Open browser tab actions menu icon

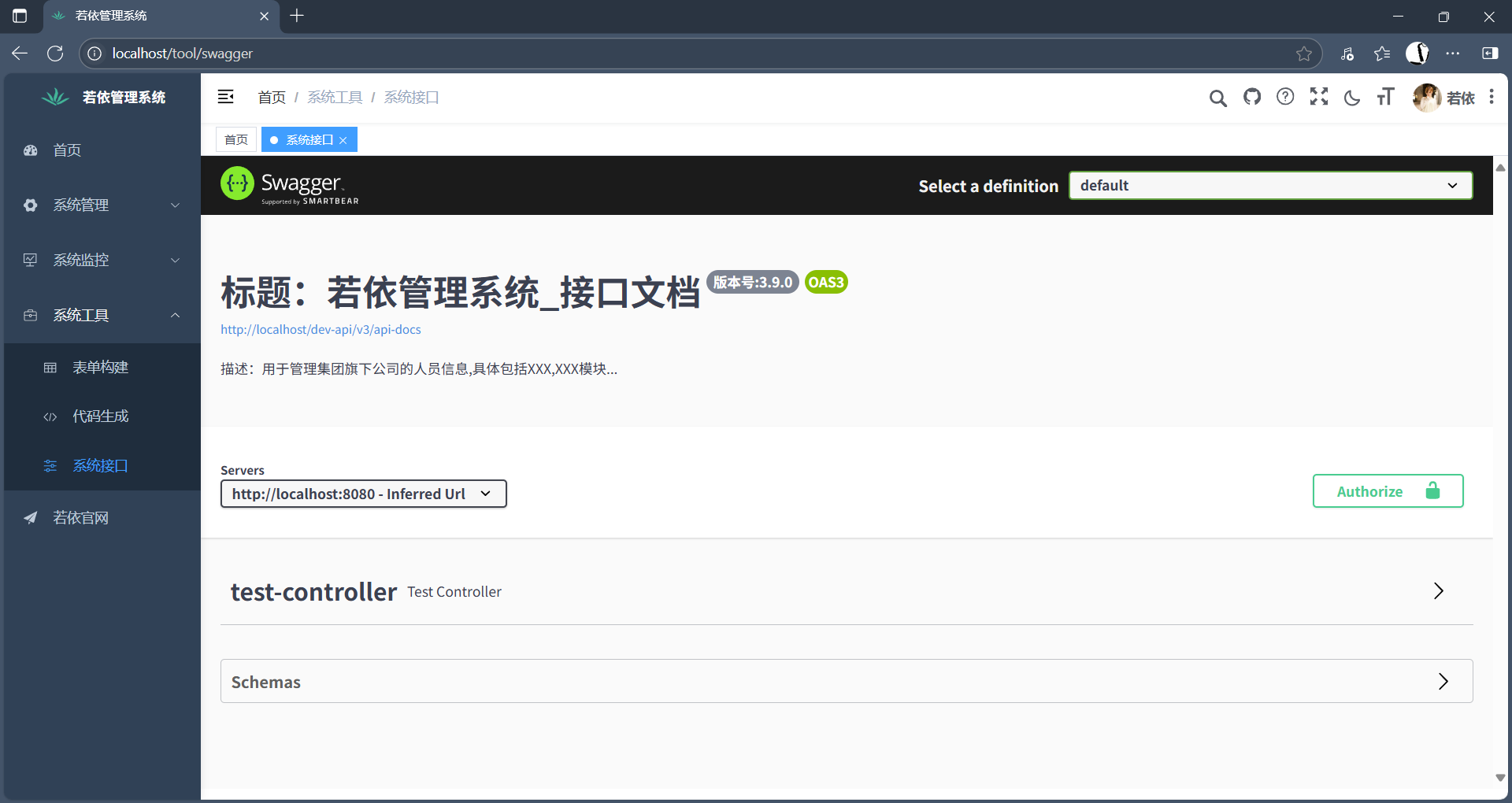pos(20,16)
